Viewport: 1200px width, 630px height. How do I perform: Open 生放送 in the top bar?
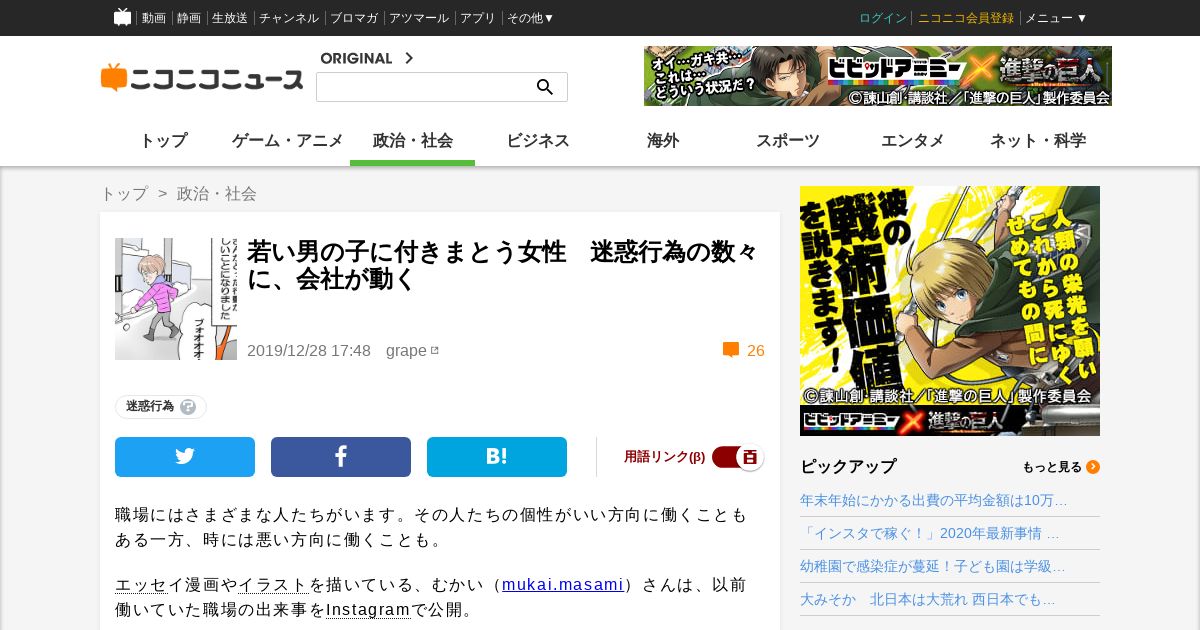[x=230, y=18]
